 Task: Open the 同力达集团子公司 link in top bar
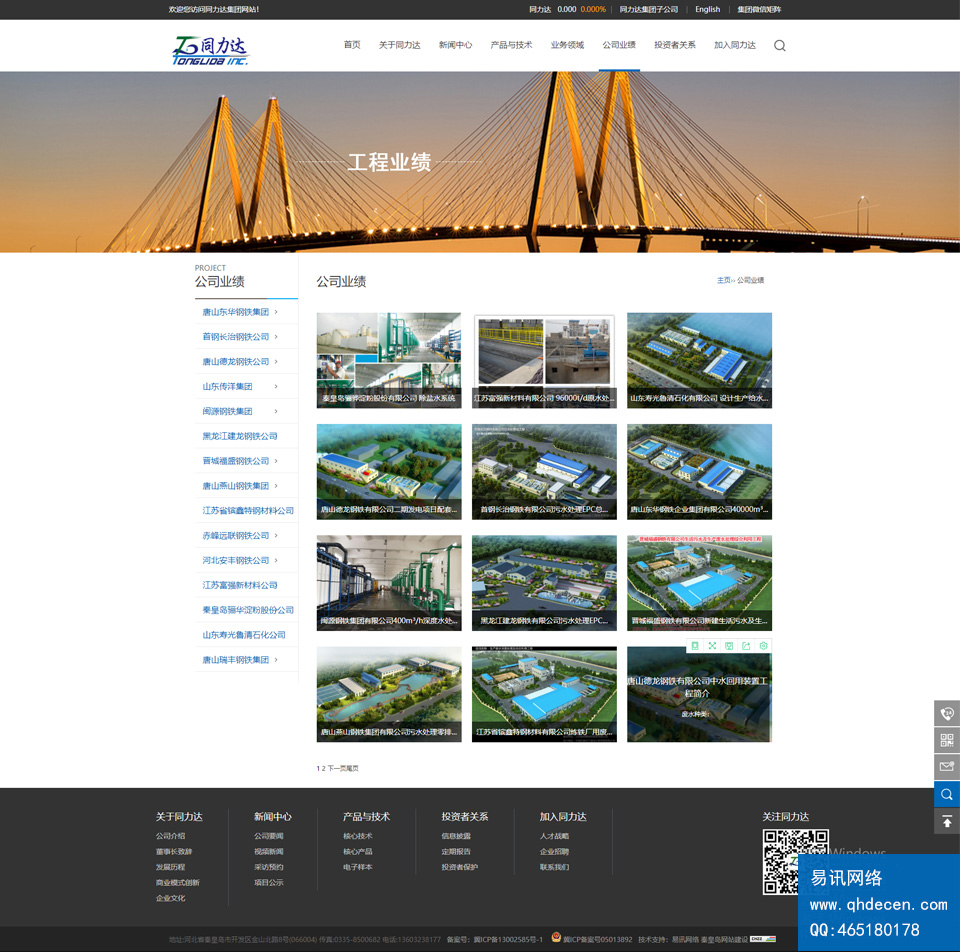pyautogui.click(x=649, y=9)
